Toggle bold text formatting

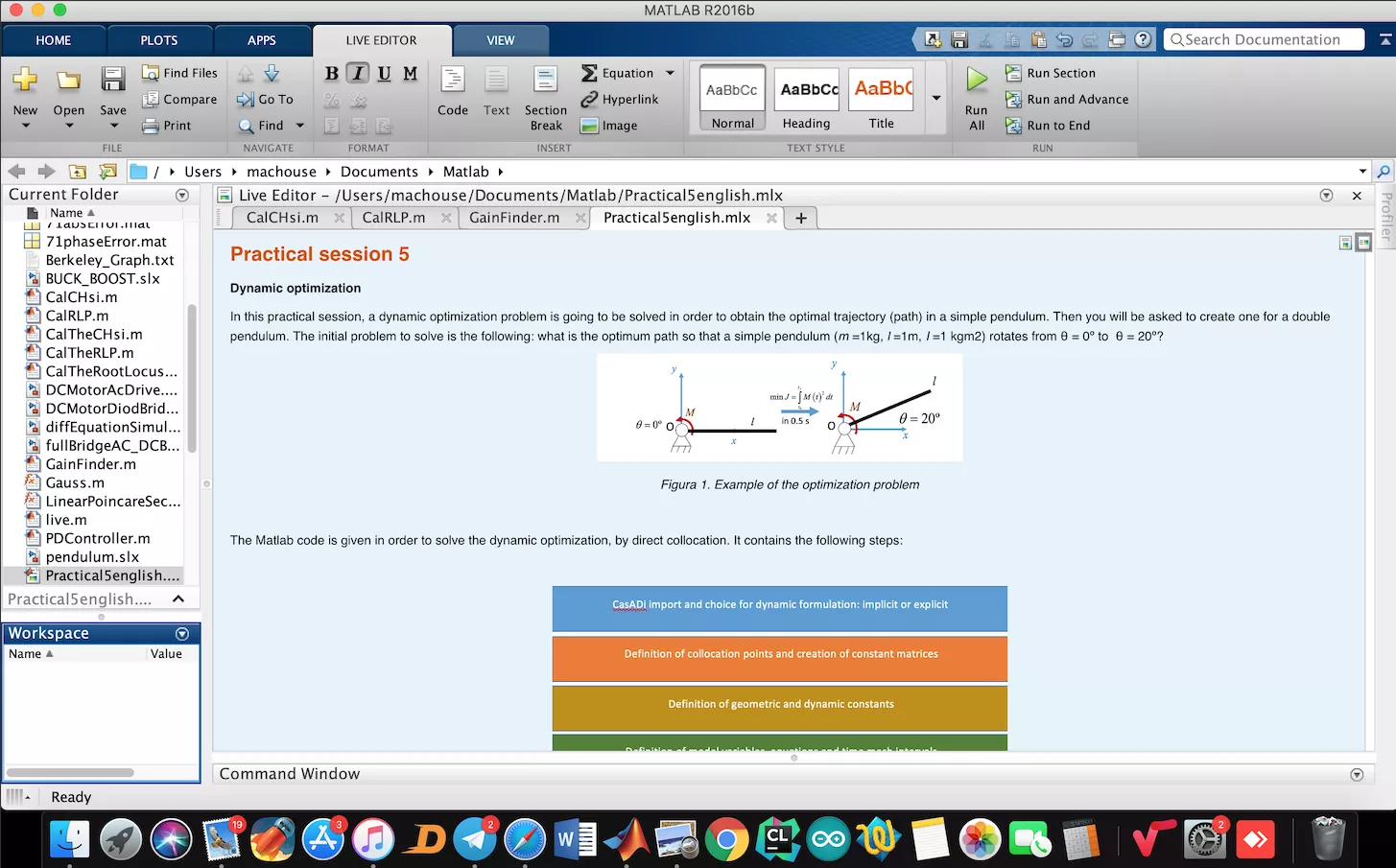331,73
